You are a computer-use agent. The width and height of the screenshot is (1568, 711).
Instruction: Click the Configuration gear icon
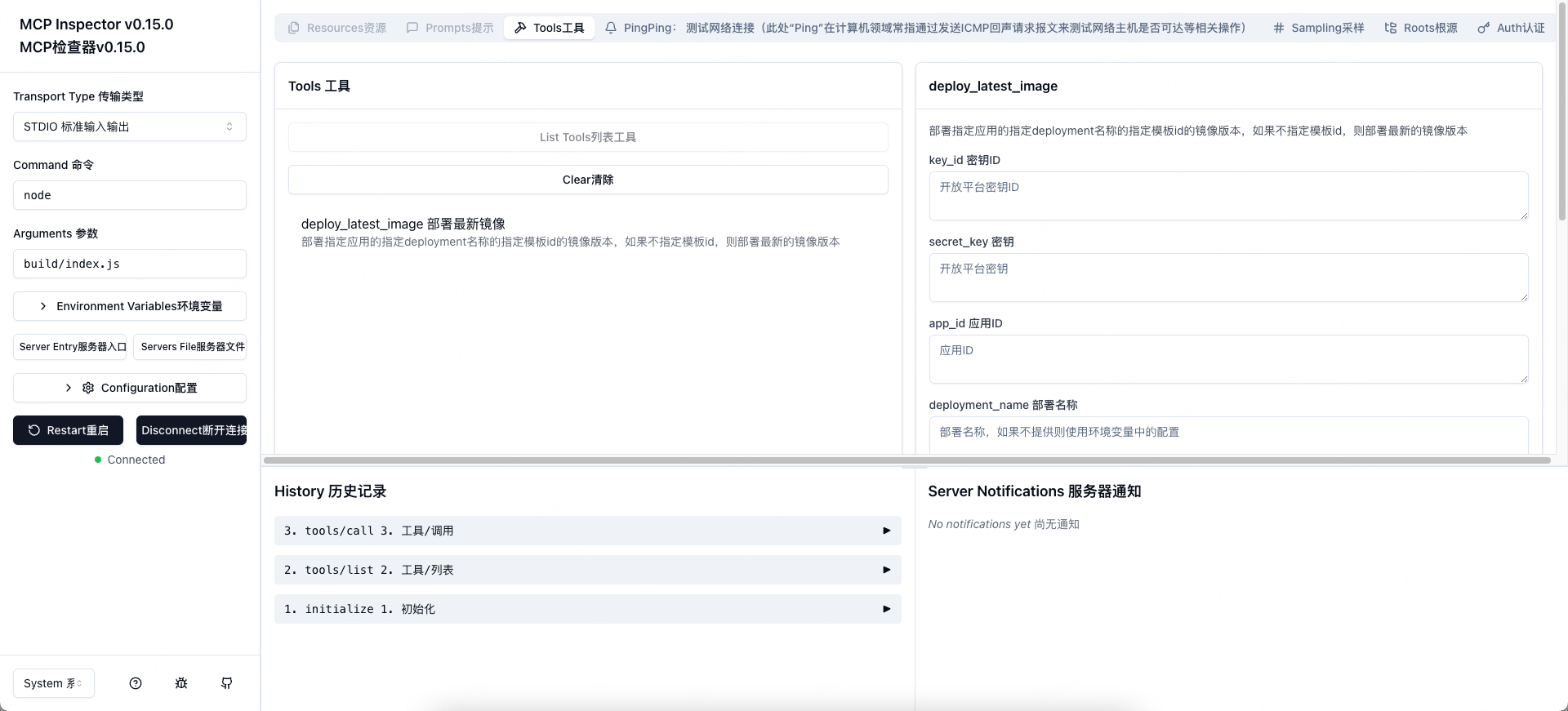(x=88, y=388)
